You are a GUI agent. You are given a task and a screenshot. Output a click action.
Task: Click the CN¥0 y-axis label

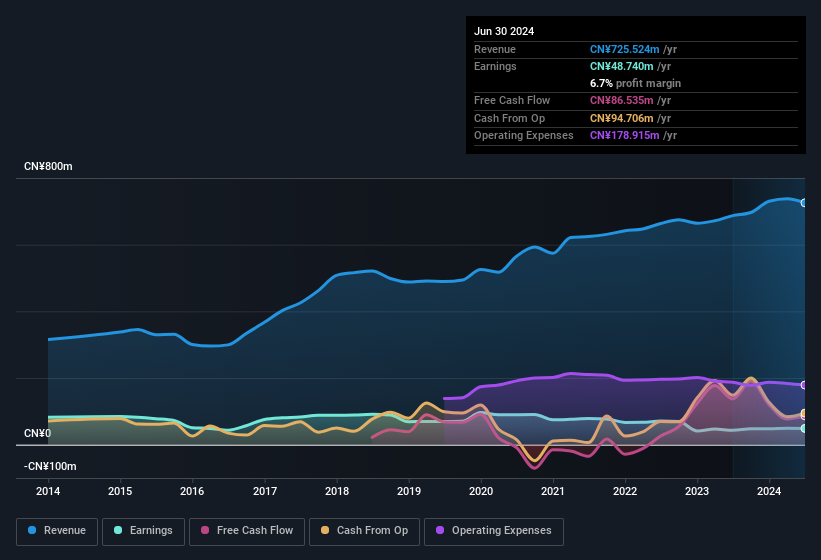click(38, 433)
